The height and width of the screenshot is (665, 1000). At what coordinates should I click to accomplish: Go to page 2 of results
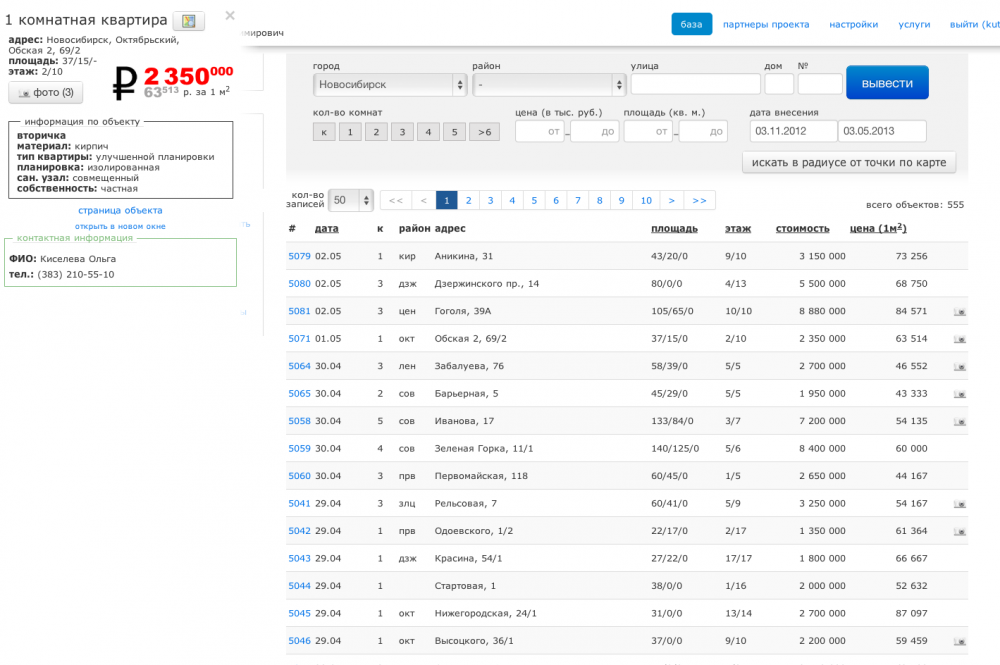[x=469, y=200]
